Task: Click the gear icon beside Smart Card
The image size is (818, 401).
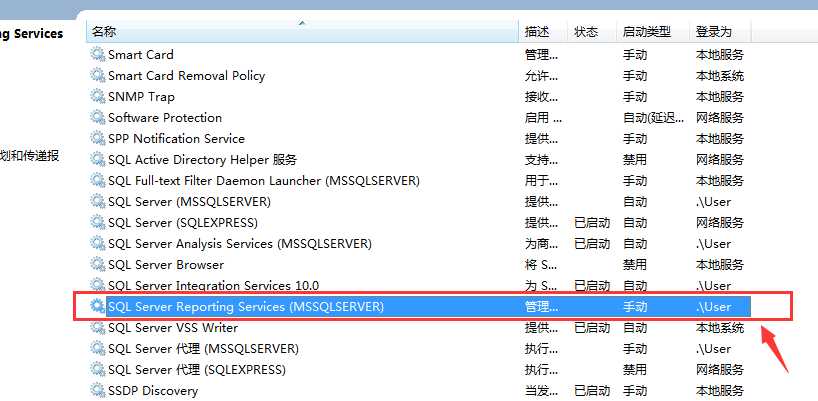Action: point(98,55)
